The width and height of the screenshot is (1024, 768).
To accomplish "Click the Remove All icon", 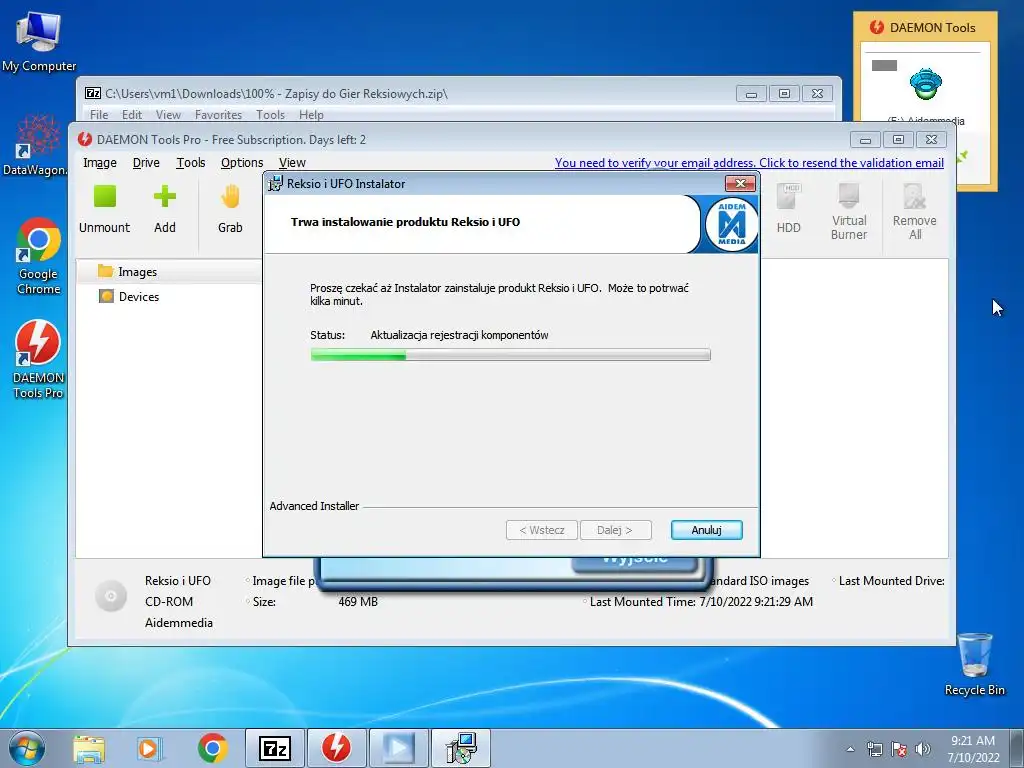I will (x=914, y=212).
